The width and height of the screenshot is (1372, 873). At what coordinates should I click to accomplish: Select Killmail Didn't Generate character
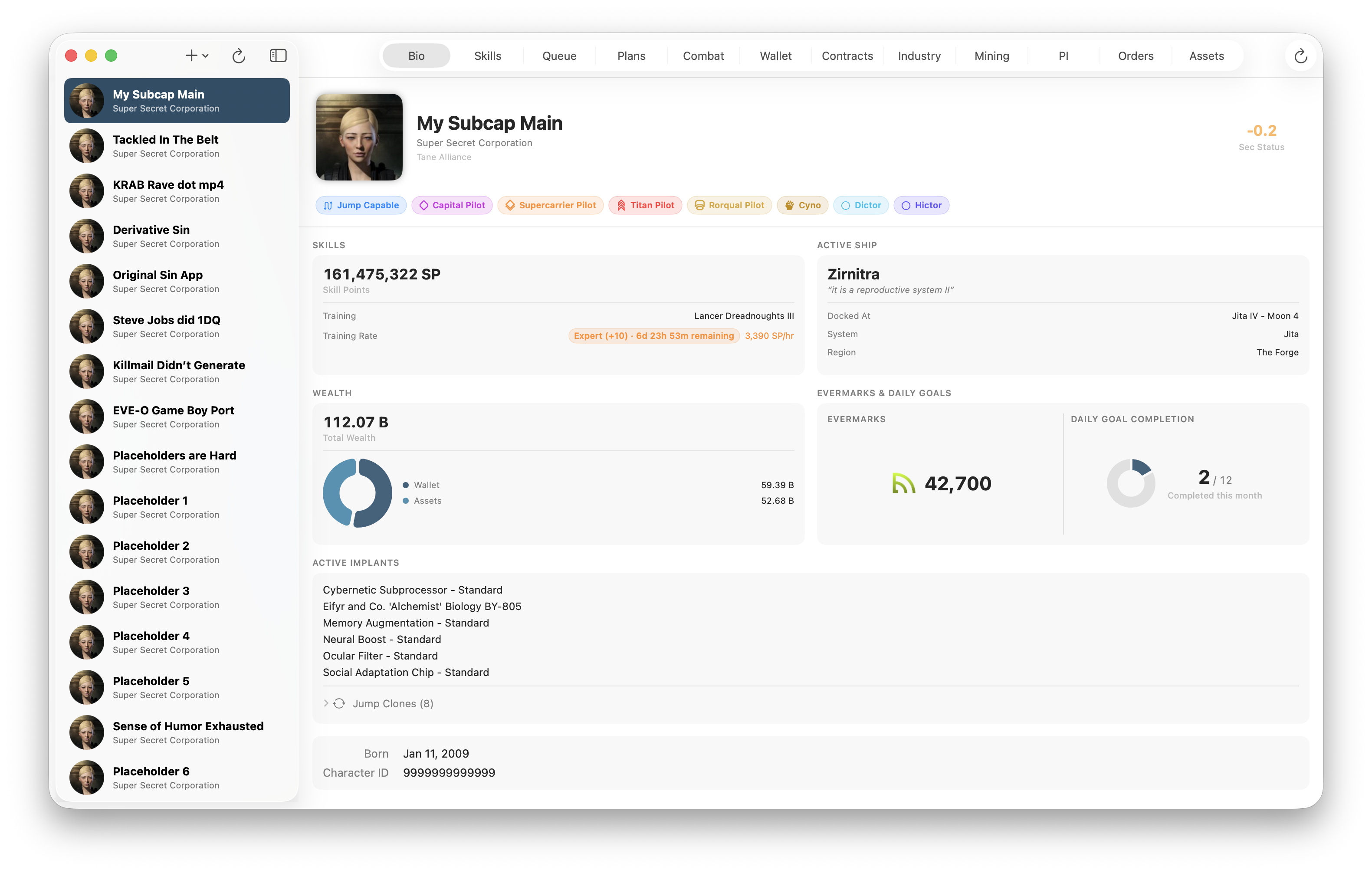click(x=177, y=371)
